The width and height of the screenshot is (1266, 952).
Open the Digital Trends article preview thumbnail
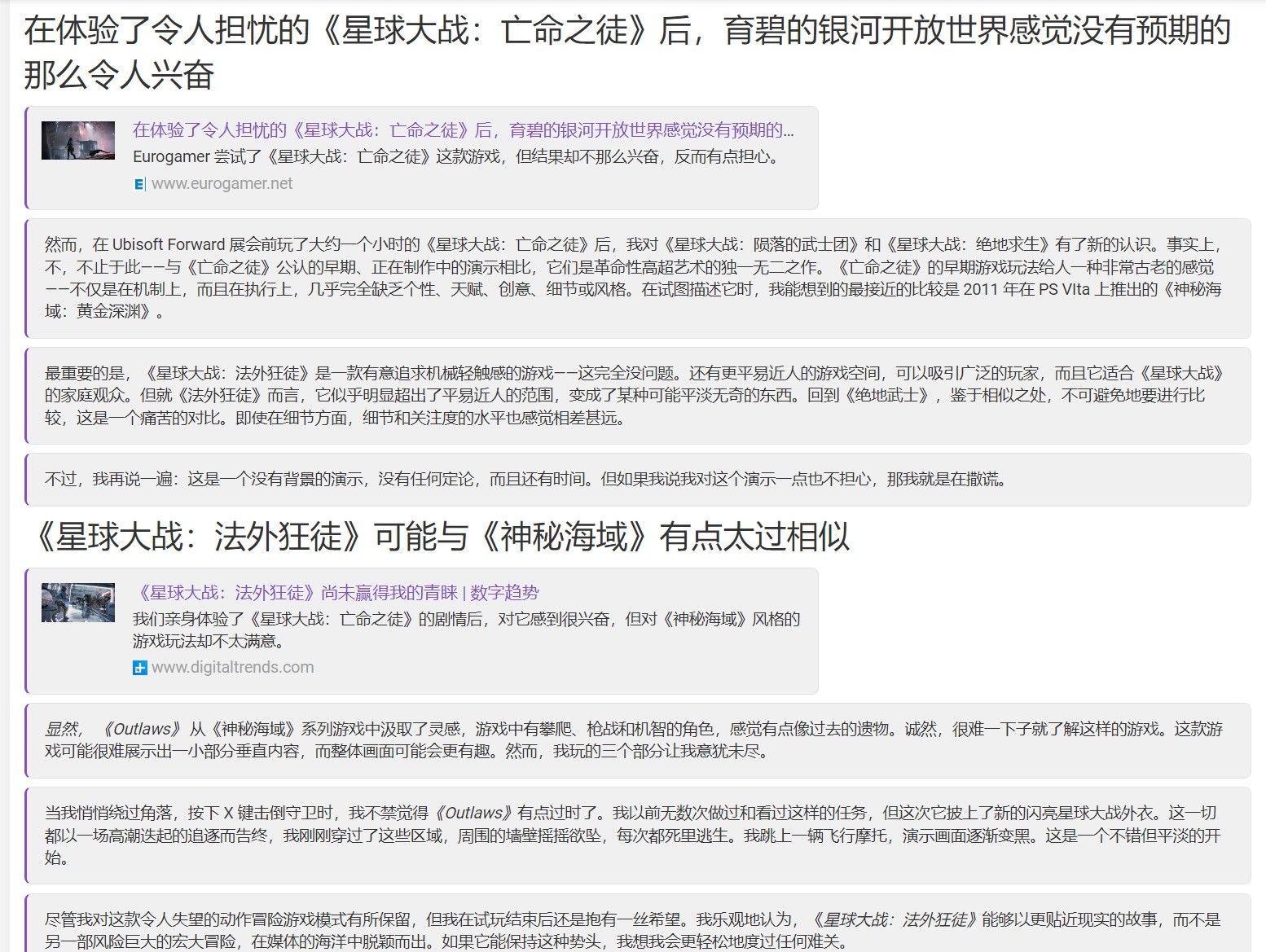(x=78, y=603)
